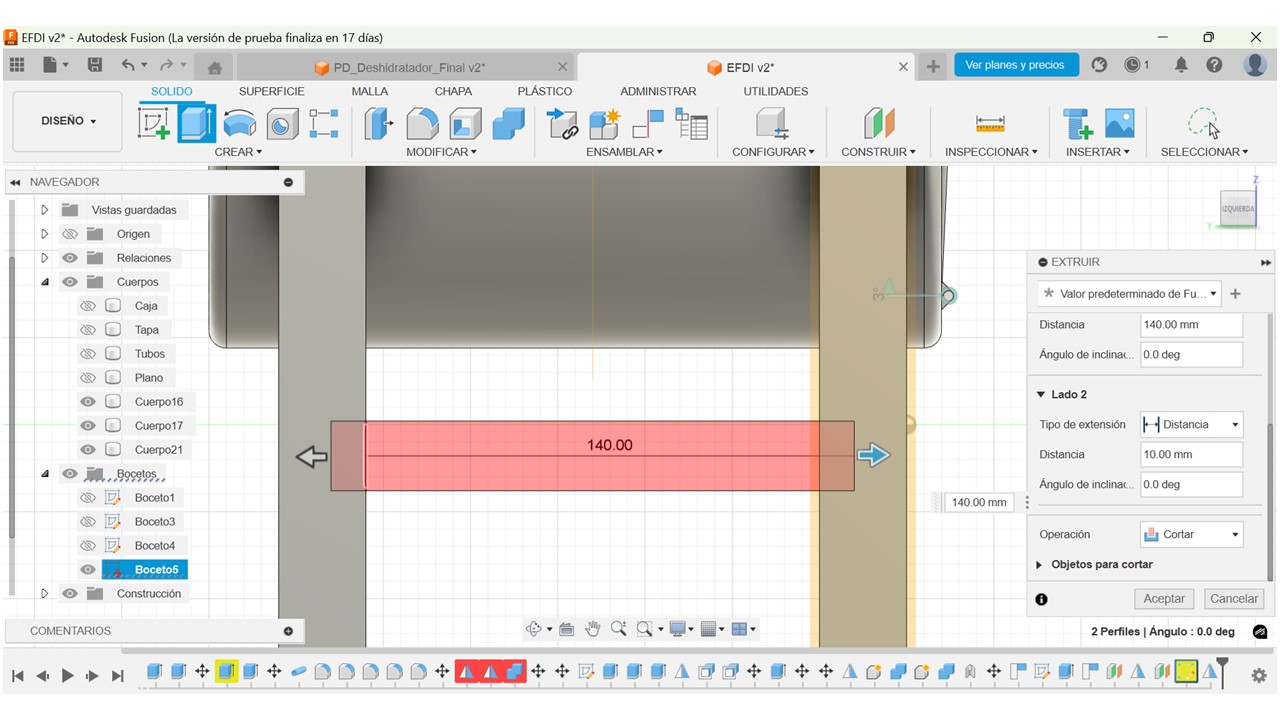The image size is (1280, 720).
Task: Select the Extrude tool in toolbar
Action: (196, 124)
